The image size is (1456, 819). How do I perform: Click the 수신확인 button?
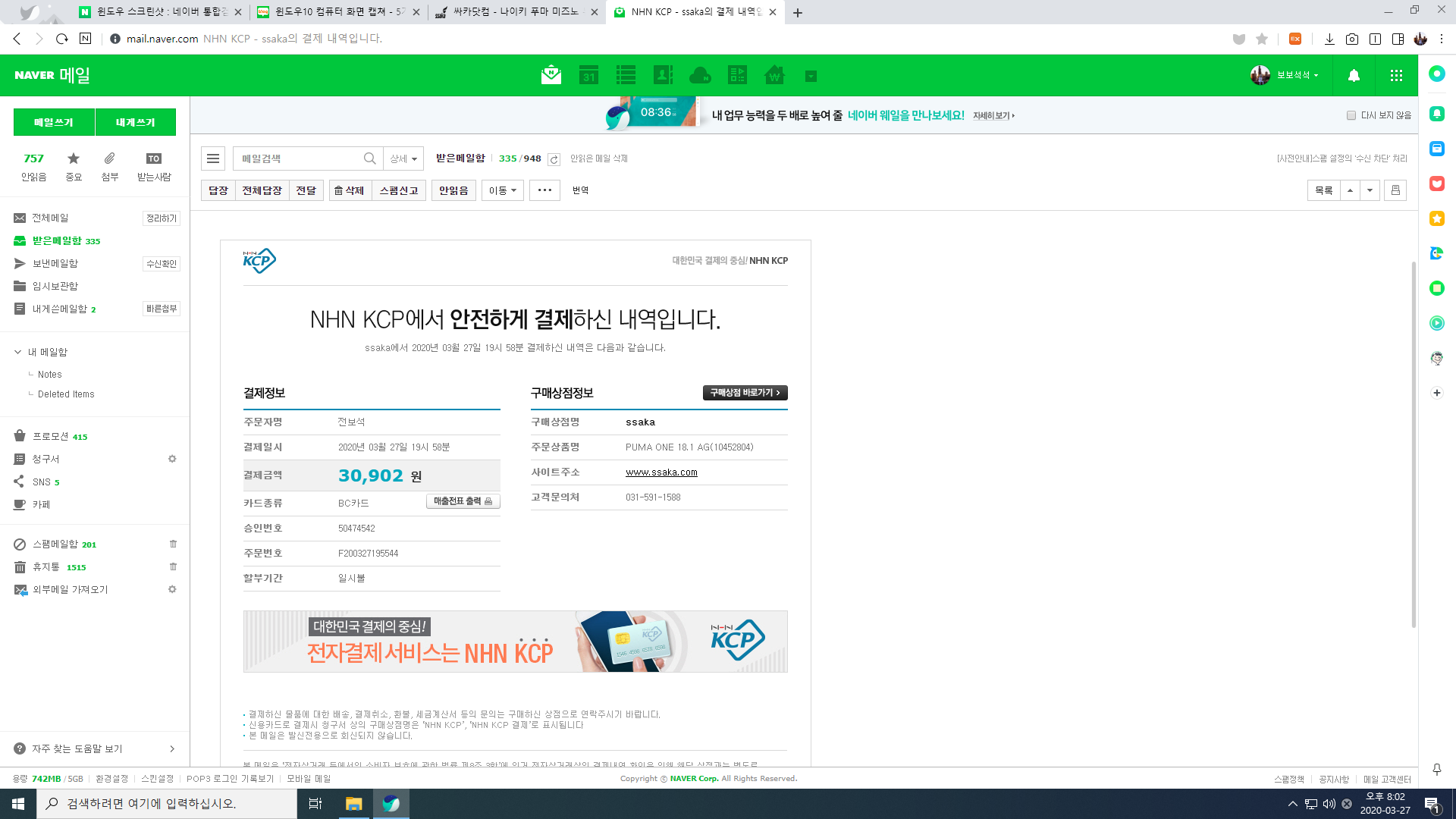tap(162, 264)
